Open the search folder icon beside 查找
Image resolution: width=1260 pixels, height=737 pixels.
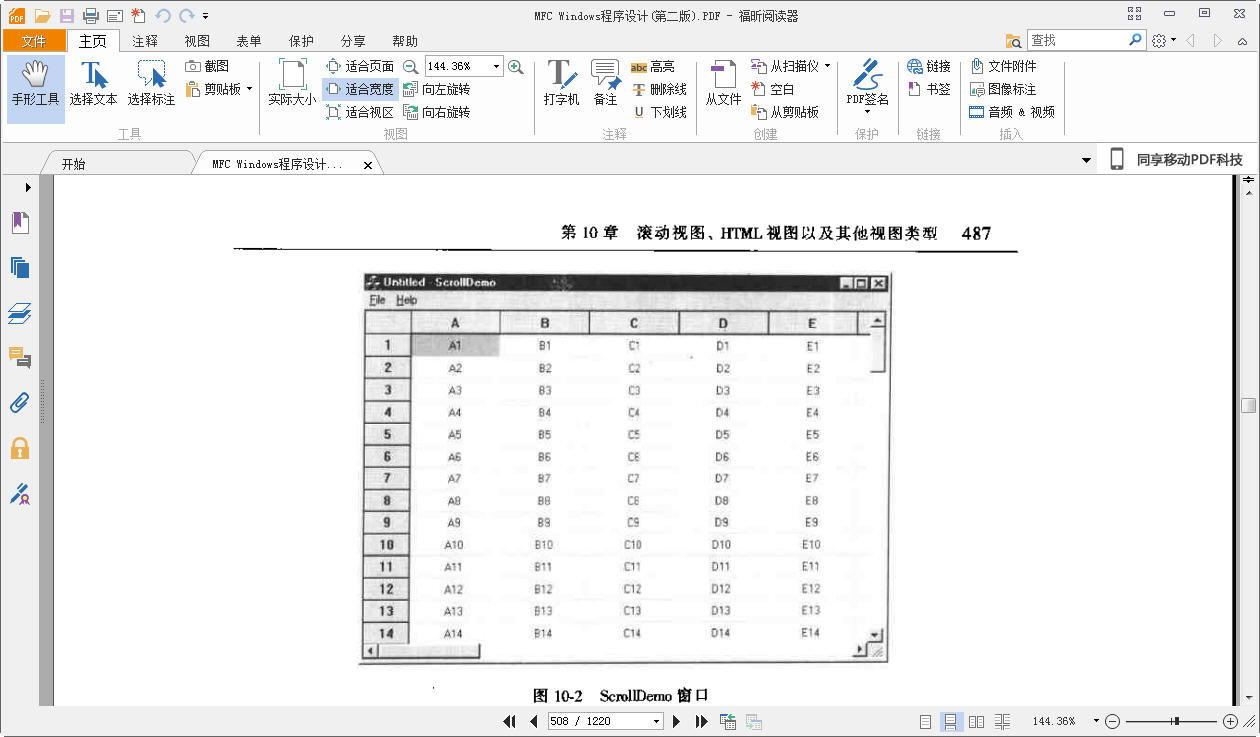[1014, 41]
